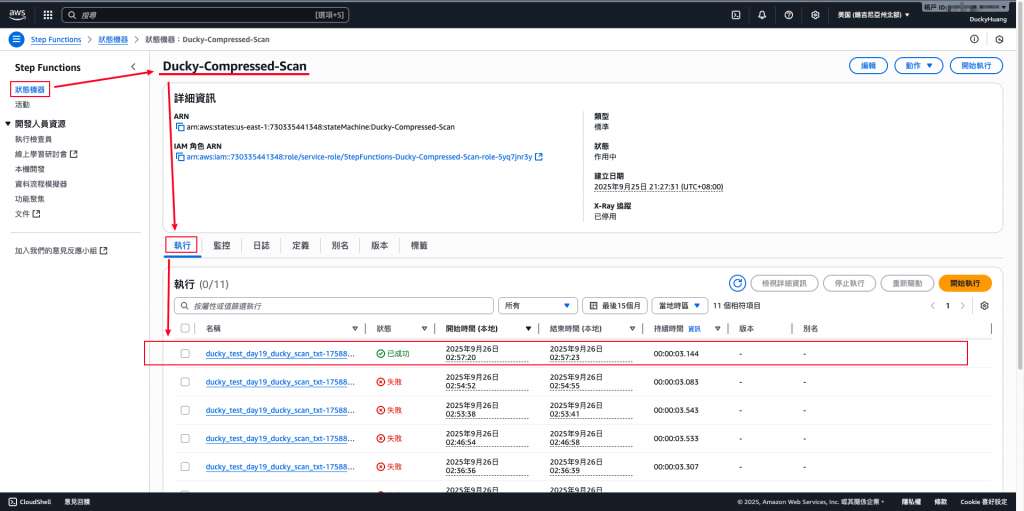Check the successful execution at 02:57:20

pos(185,354)
